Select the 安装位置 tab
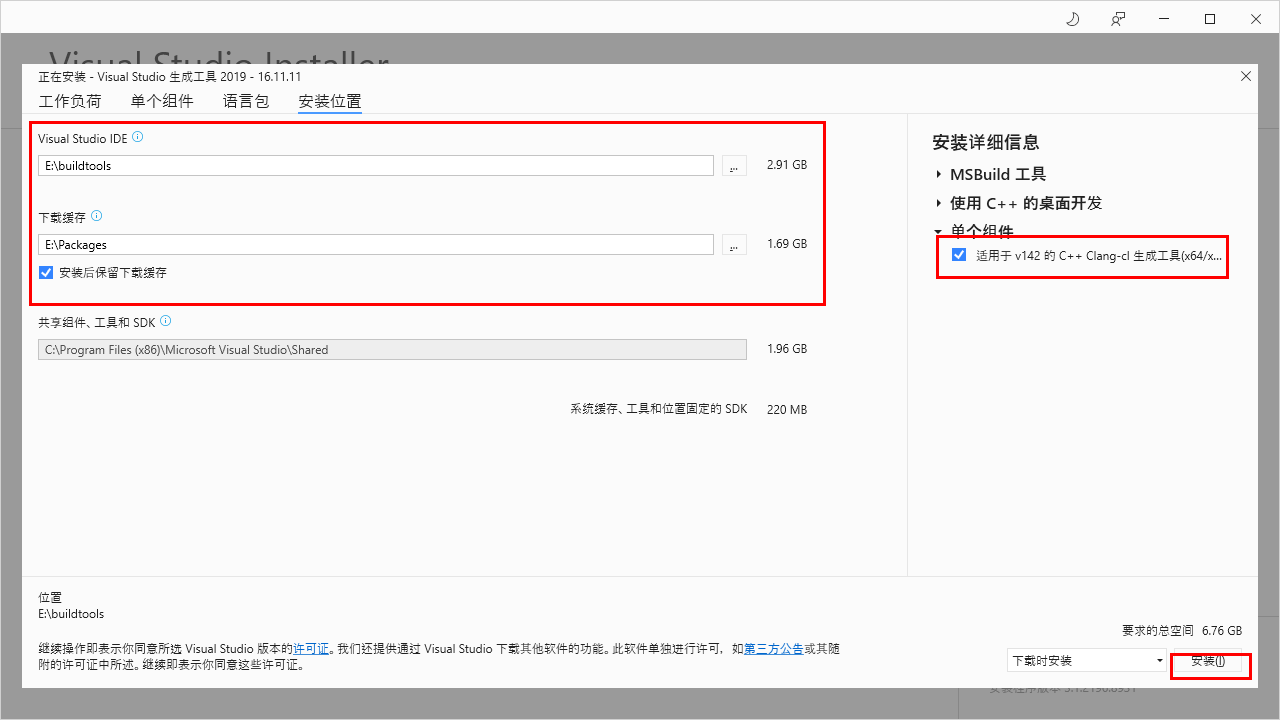The height and width of the screenshot is (720, 1280). pos(330,101)
